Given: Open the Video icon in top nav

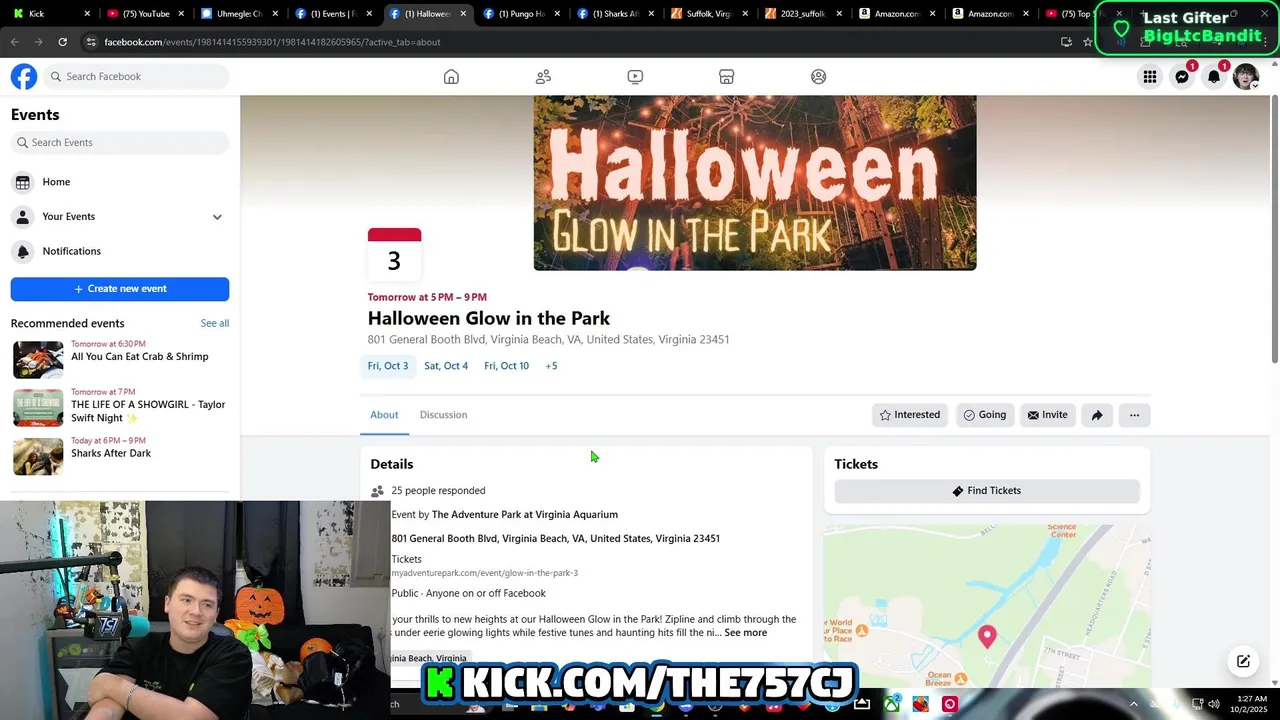Looking at the screenshot, I should pos(635,77).
